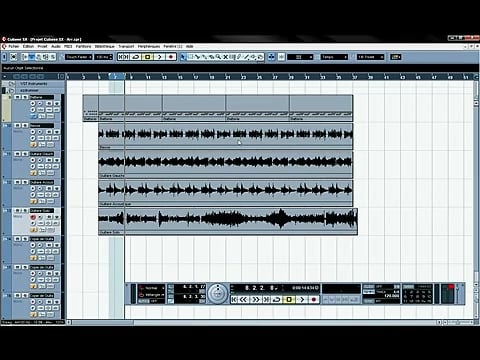480x360 pixels.
Task: Open the Aide menu
Action: pyautogui.click(x=190, y=46)
